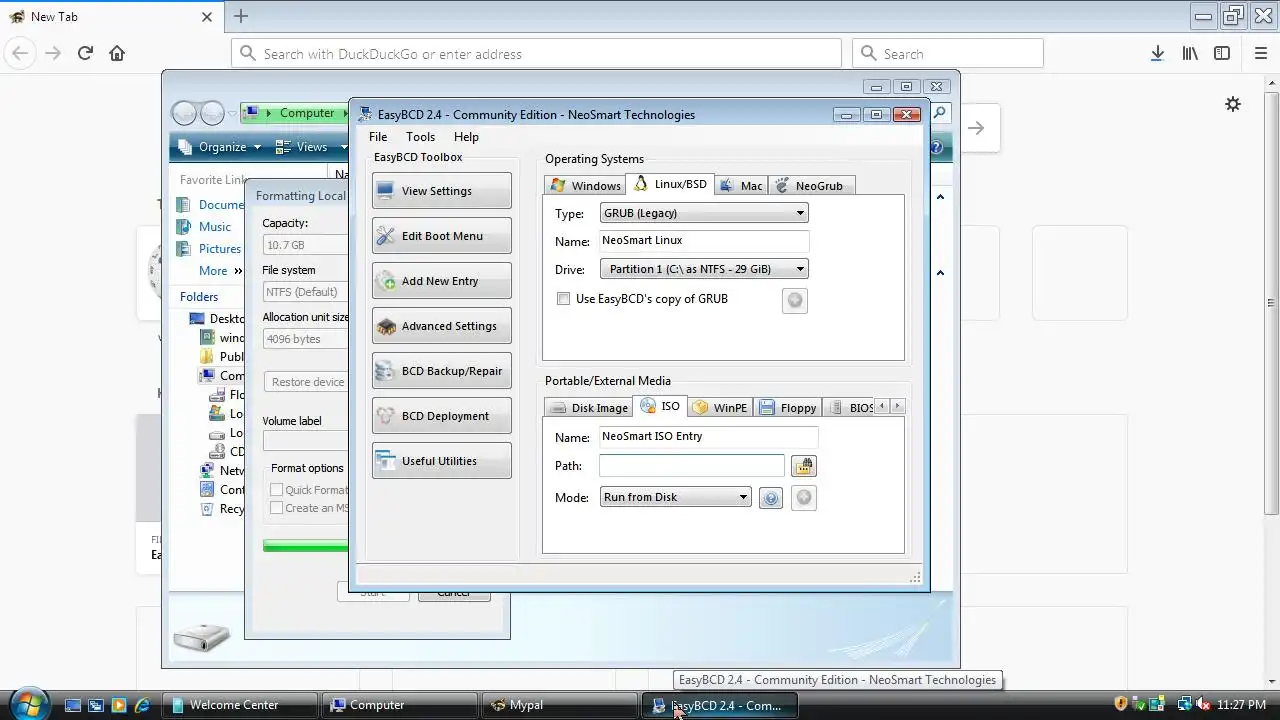Switch to Welcome Center taskbar button
The height and width of the screenshot is (720, 1280).
[x=240, y=705]
